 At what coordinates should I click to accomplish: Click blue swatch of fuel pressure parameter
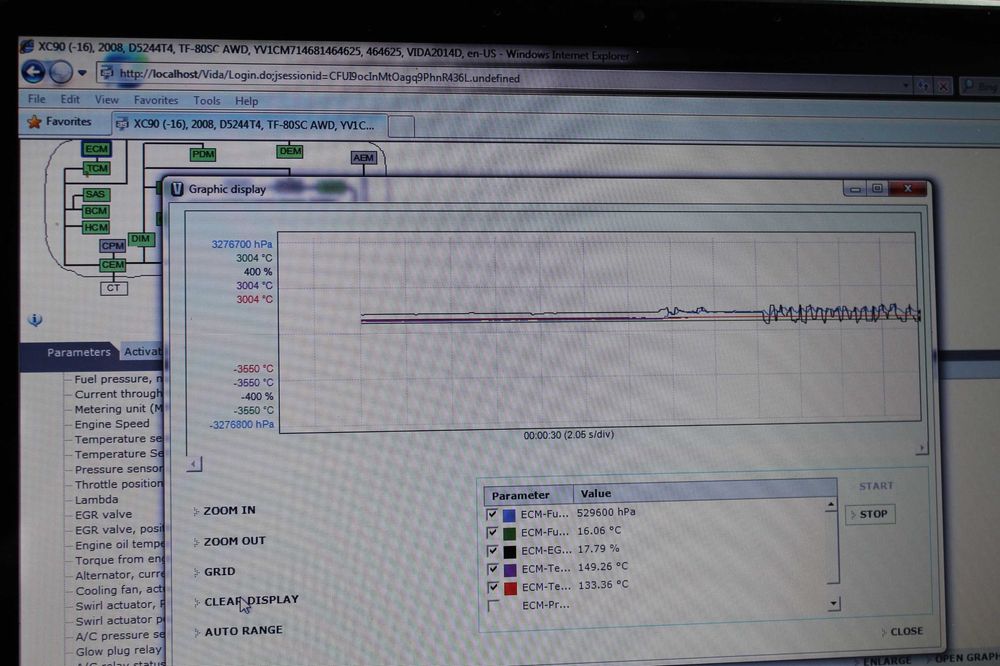510,515
